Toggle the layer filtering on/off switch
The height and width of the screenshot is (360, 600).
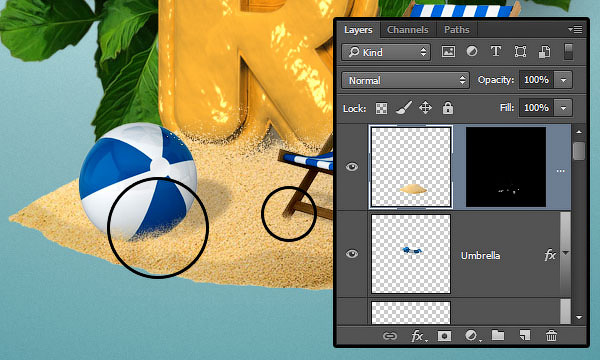point(568,52)
